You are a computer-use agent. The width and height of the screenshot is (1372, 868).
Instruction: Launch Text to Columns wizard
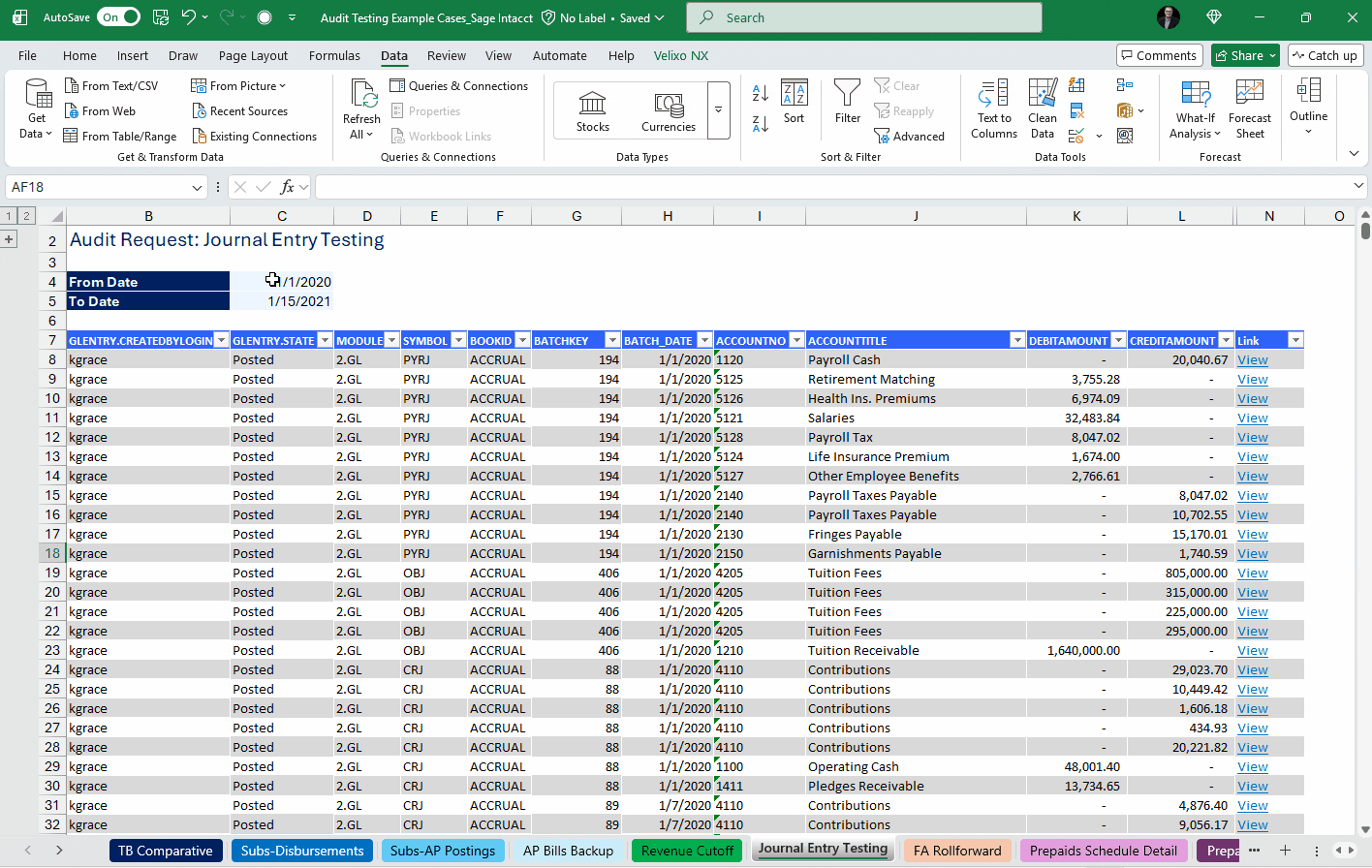click(994, 109)
